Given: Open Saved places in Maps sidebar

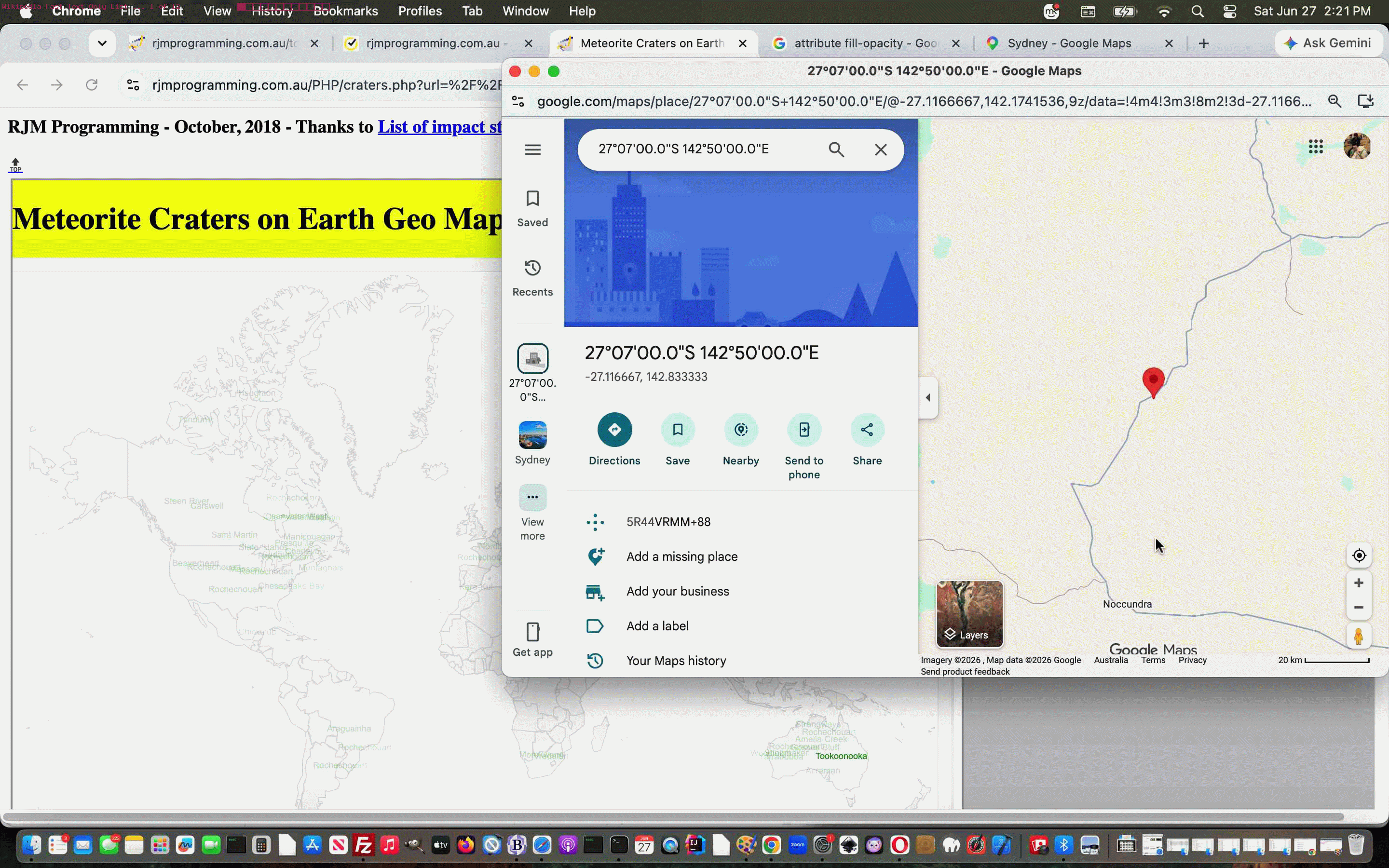Looking at the screenshot, I should click(x=532, y=209).
